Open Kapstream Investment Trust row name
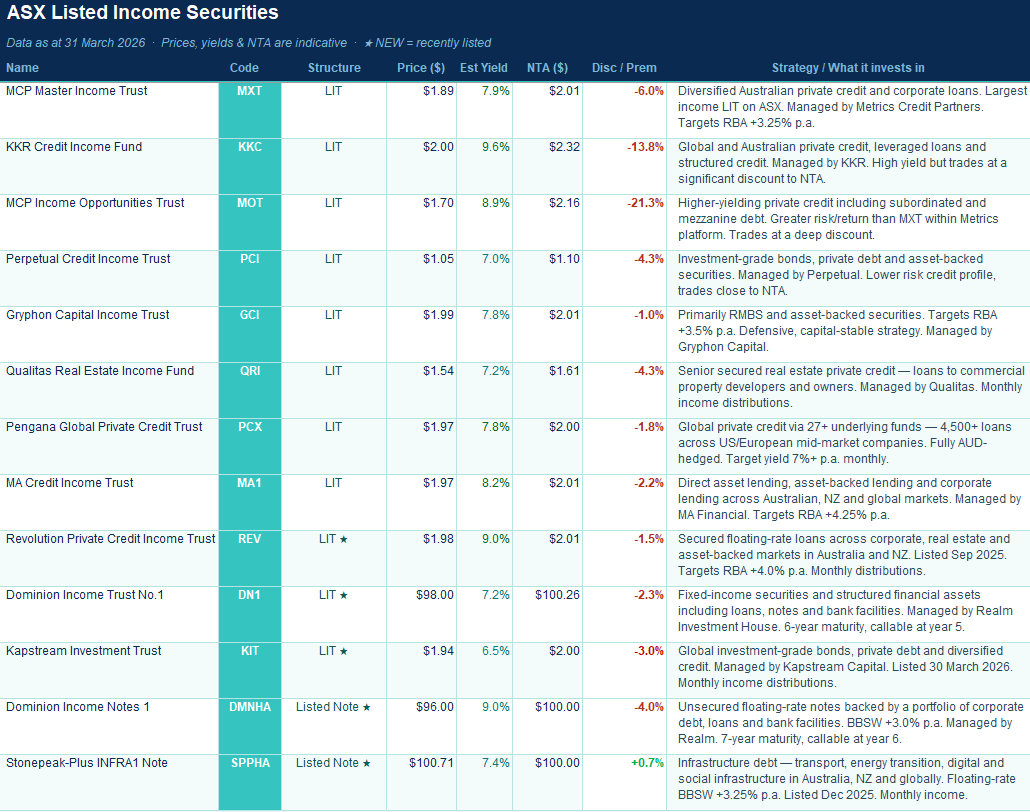The image size is (1030, 812). (x=84, y=651)
